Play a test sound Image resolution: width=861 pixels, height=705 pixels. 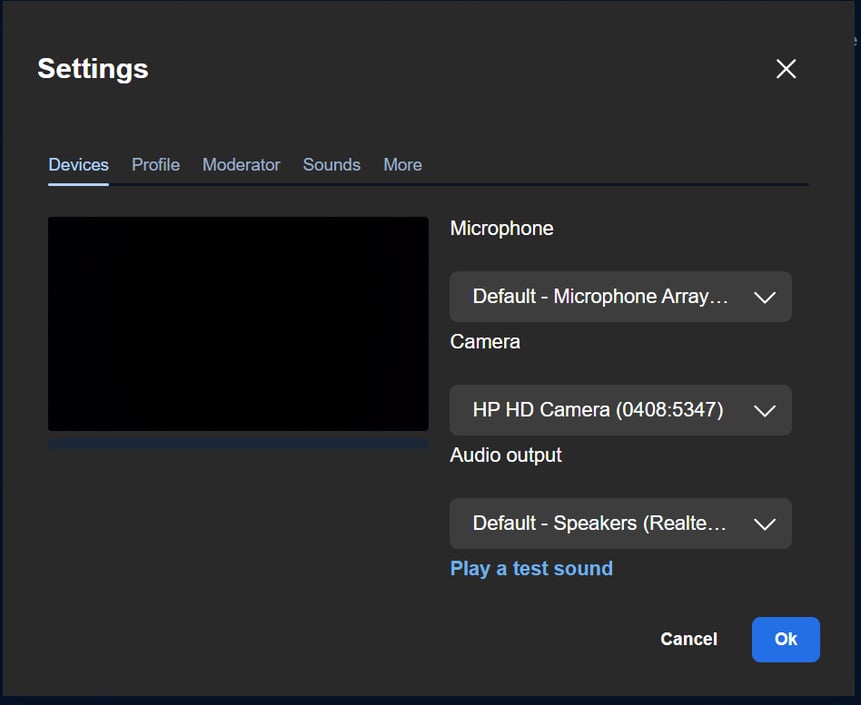pos(531,569)
